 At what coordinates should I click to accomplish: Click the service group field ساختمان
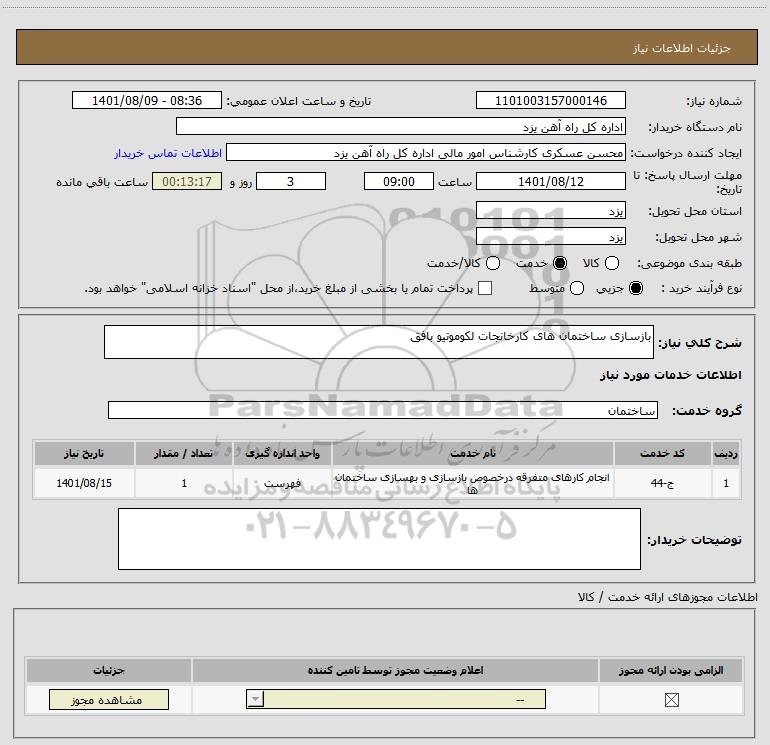pyautogui.click(x=383, y=410)
